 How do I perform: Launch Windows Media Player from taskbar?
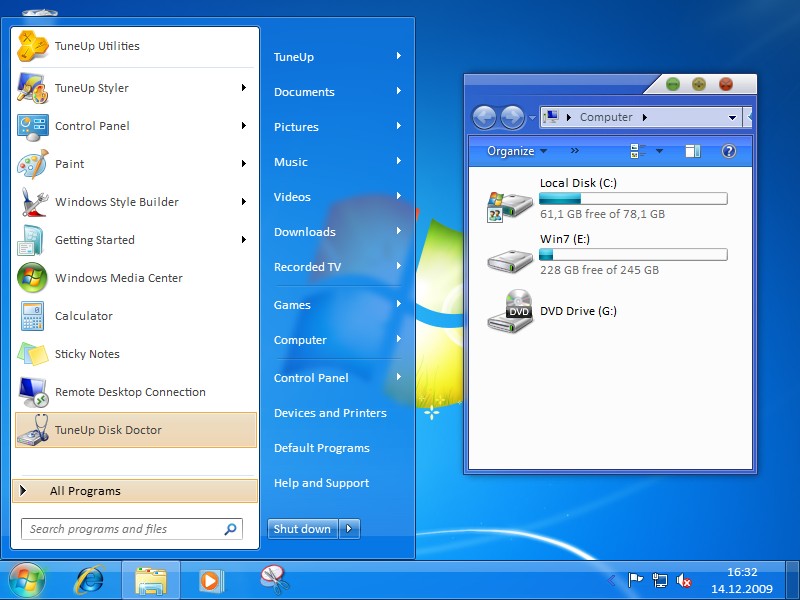[210, 581]
